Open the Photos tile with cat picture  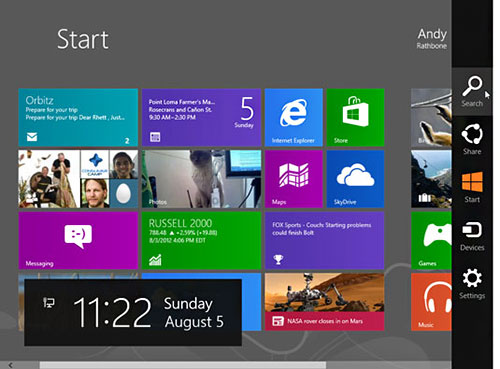pyautogui.click(x=201, y=179)
